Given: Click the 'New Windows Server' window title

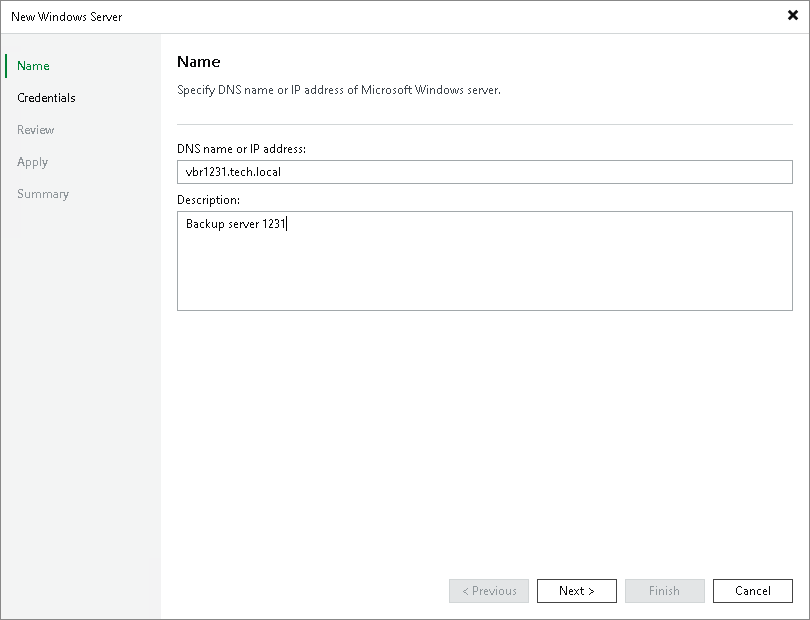Looking at the screenshot, I should (67, 17).
